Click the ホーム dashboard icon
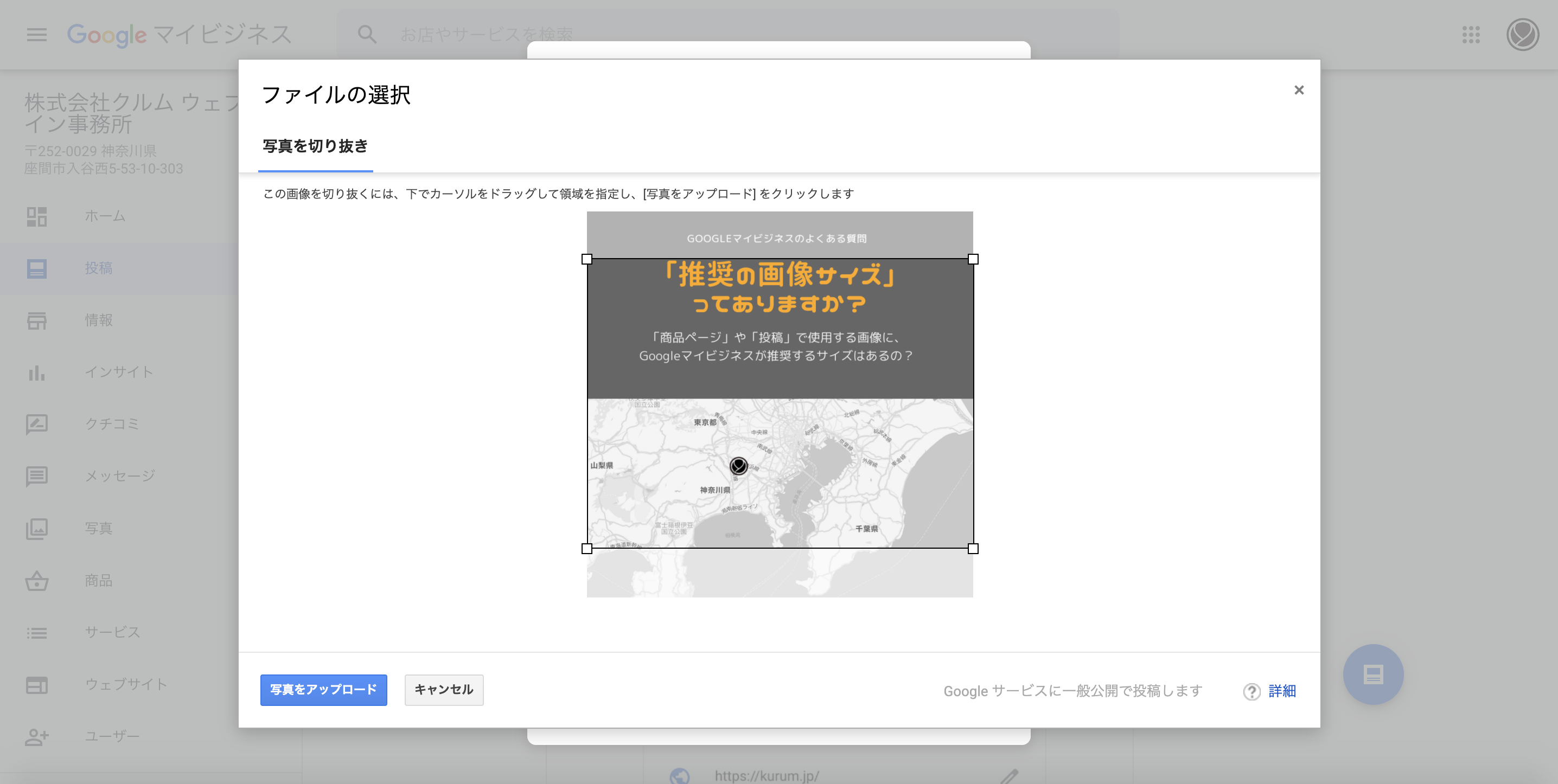The width and height of the screenshot is (1558, 784). [x=37, y=216]
